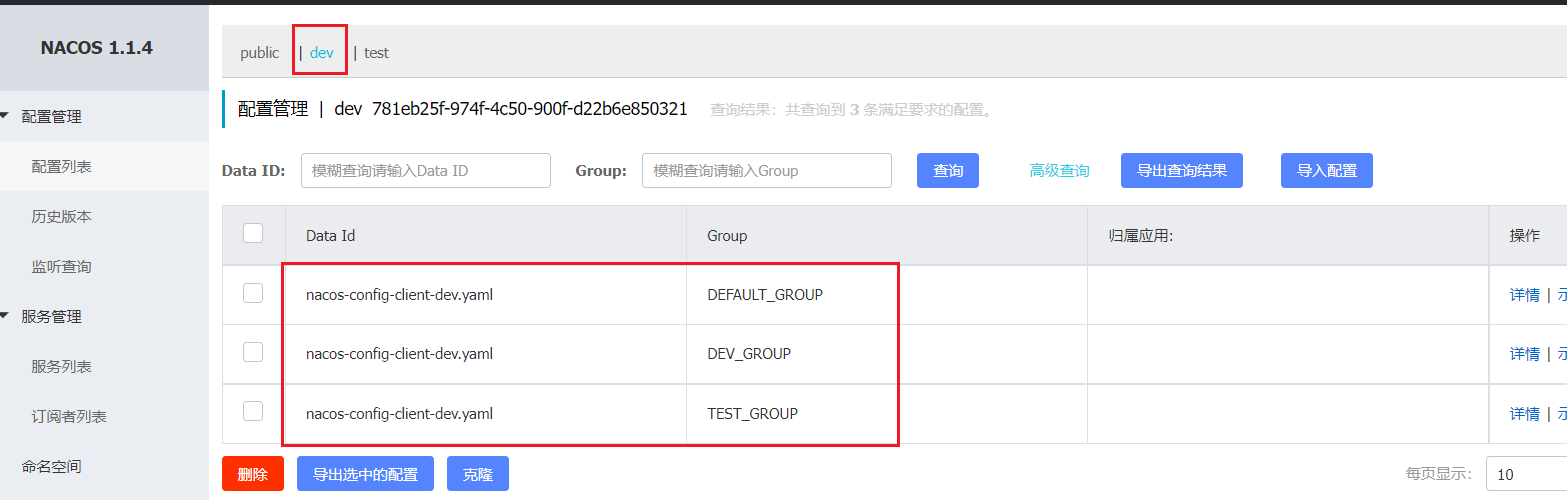
Task: Switch to the dev namespace tab
Action: tap(322, 53)
